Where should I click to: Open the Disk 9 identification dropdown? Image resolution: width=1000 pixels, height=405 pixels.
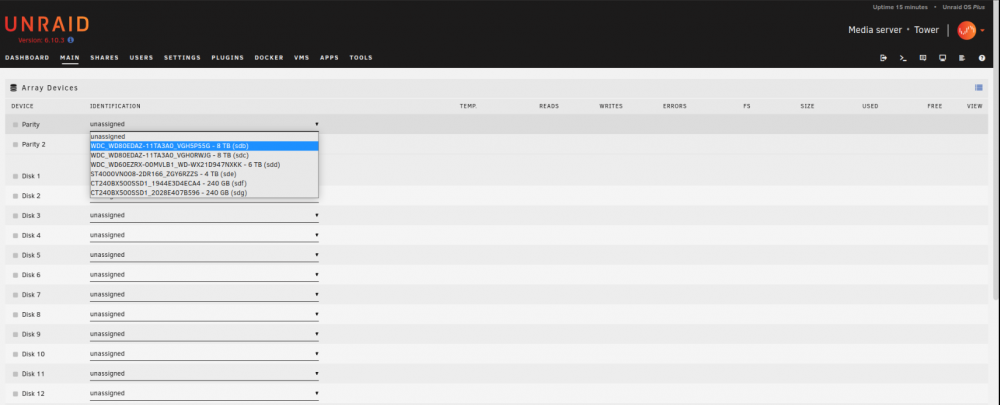204,334
